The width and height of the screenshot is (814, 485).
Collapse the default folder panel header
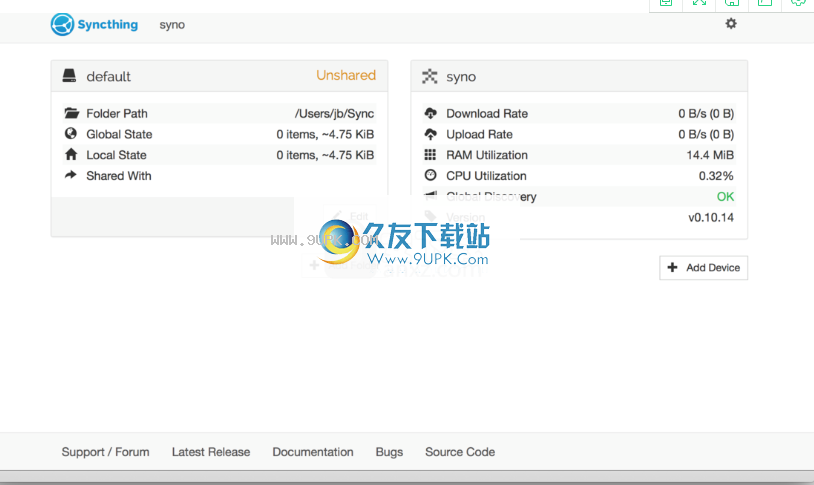(x=219, y=76)
